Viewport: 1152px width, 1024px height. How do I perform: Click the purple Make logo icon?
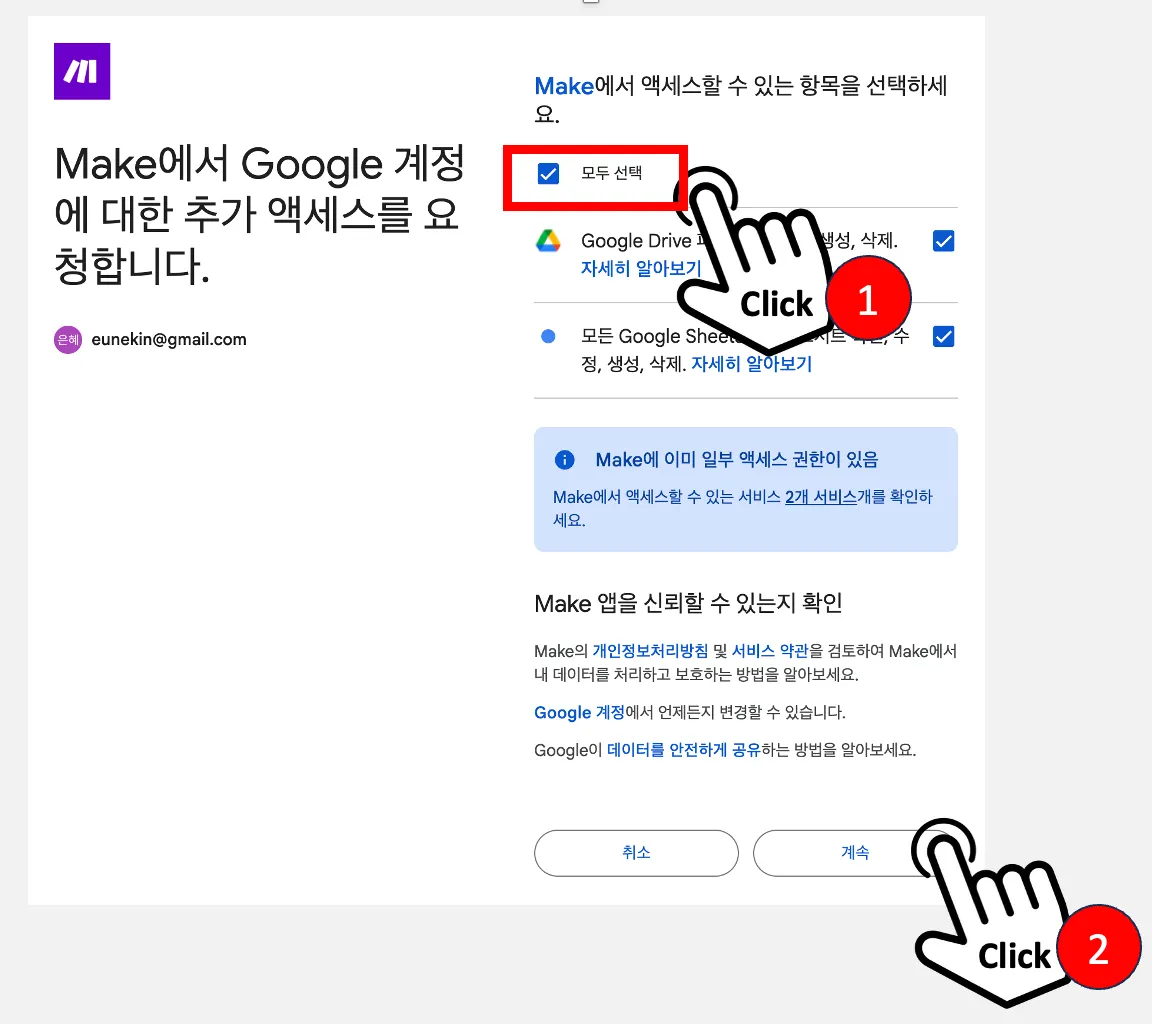pos(82,71)
